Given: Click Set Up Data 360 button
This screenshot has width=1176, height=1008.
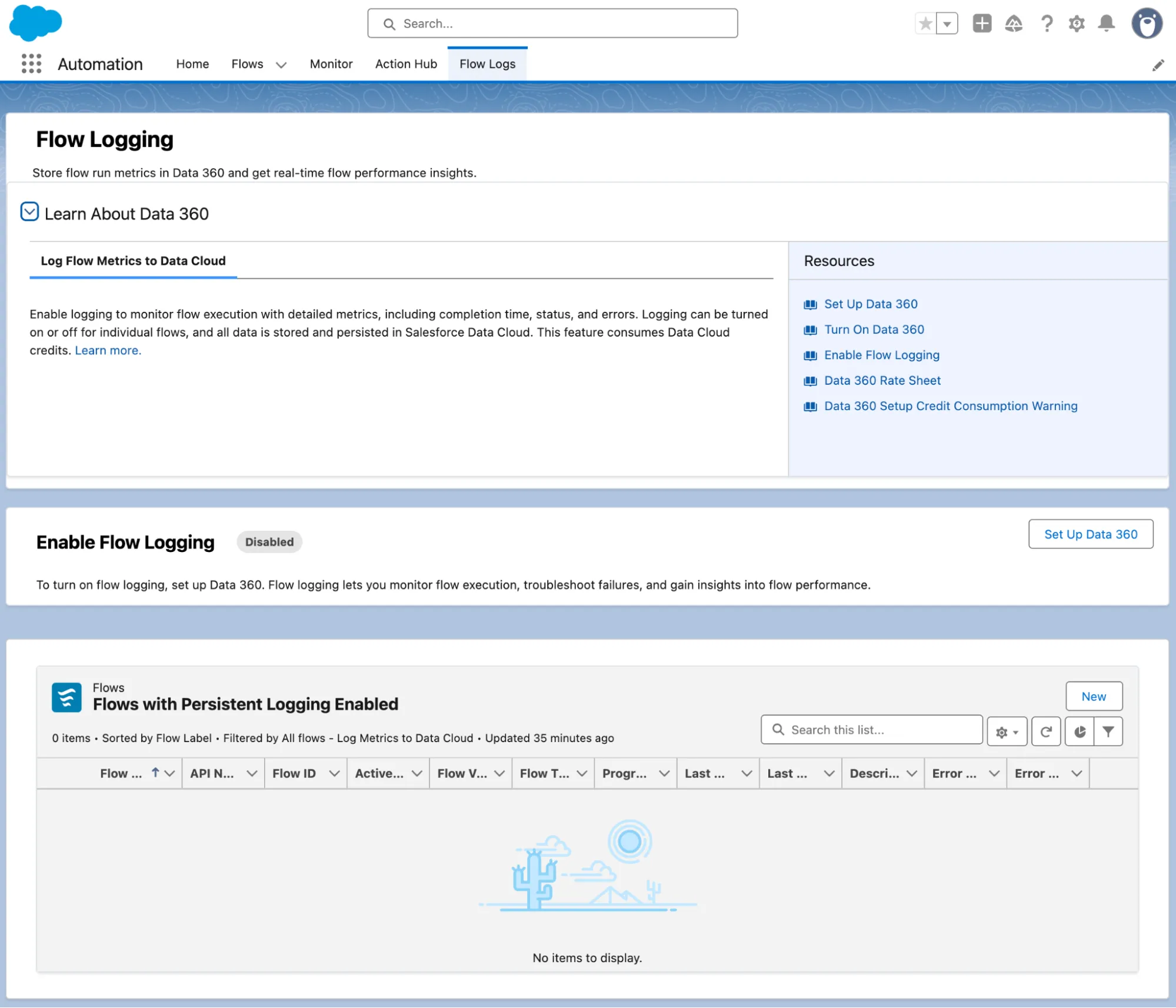Looking at the screenshot, I should point(1090,534).
